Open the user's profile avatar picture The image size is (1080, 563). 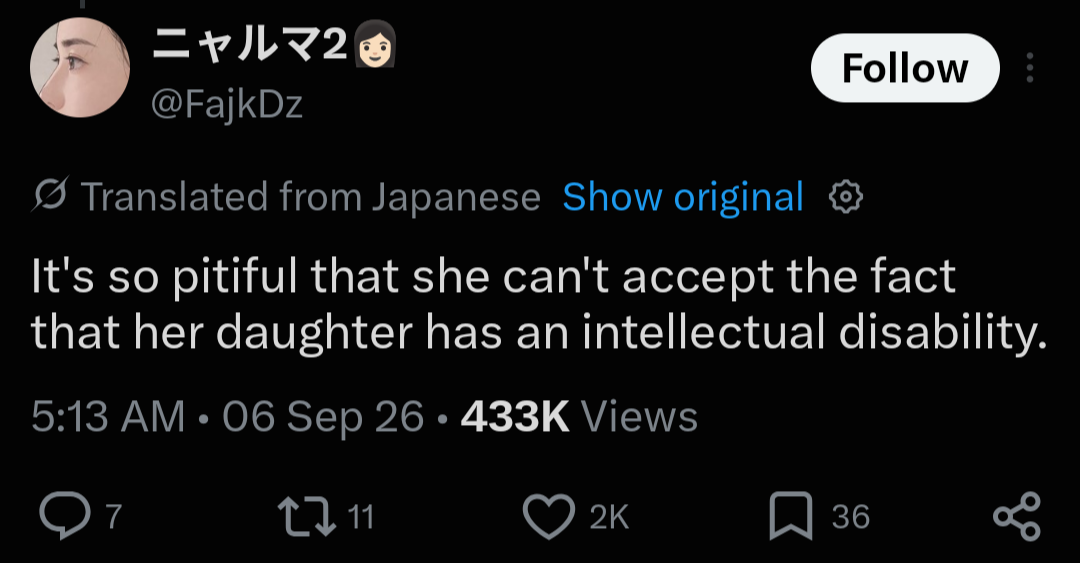point(80,68)
